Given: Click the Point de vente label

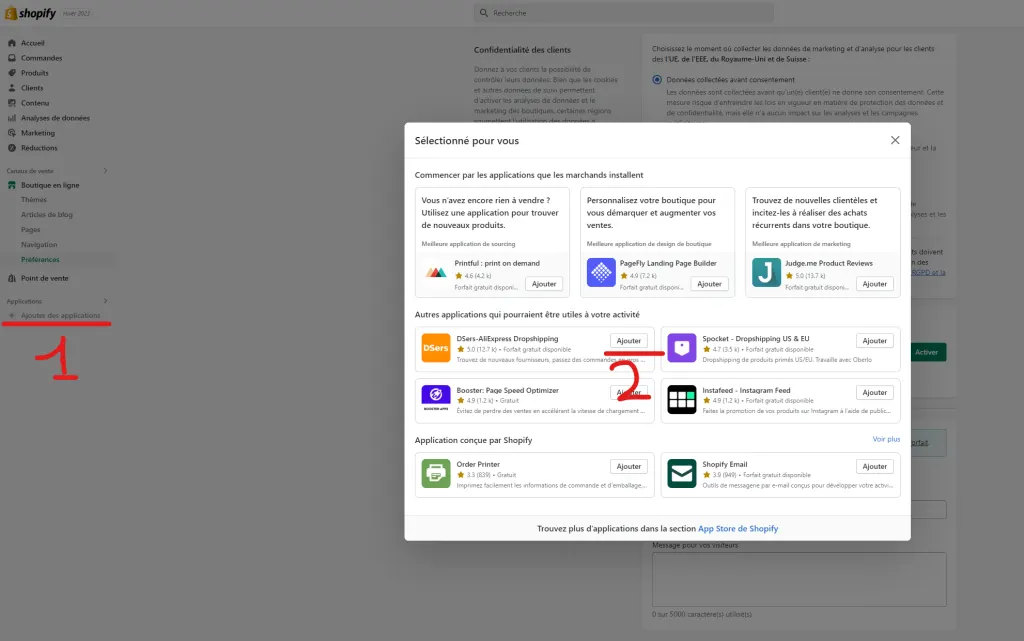Looking at the screenshot, I should [x=44, y=278].
